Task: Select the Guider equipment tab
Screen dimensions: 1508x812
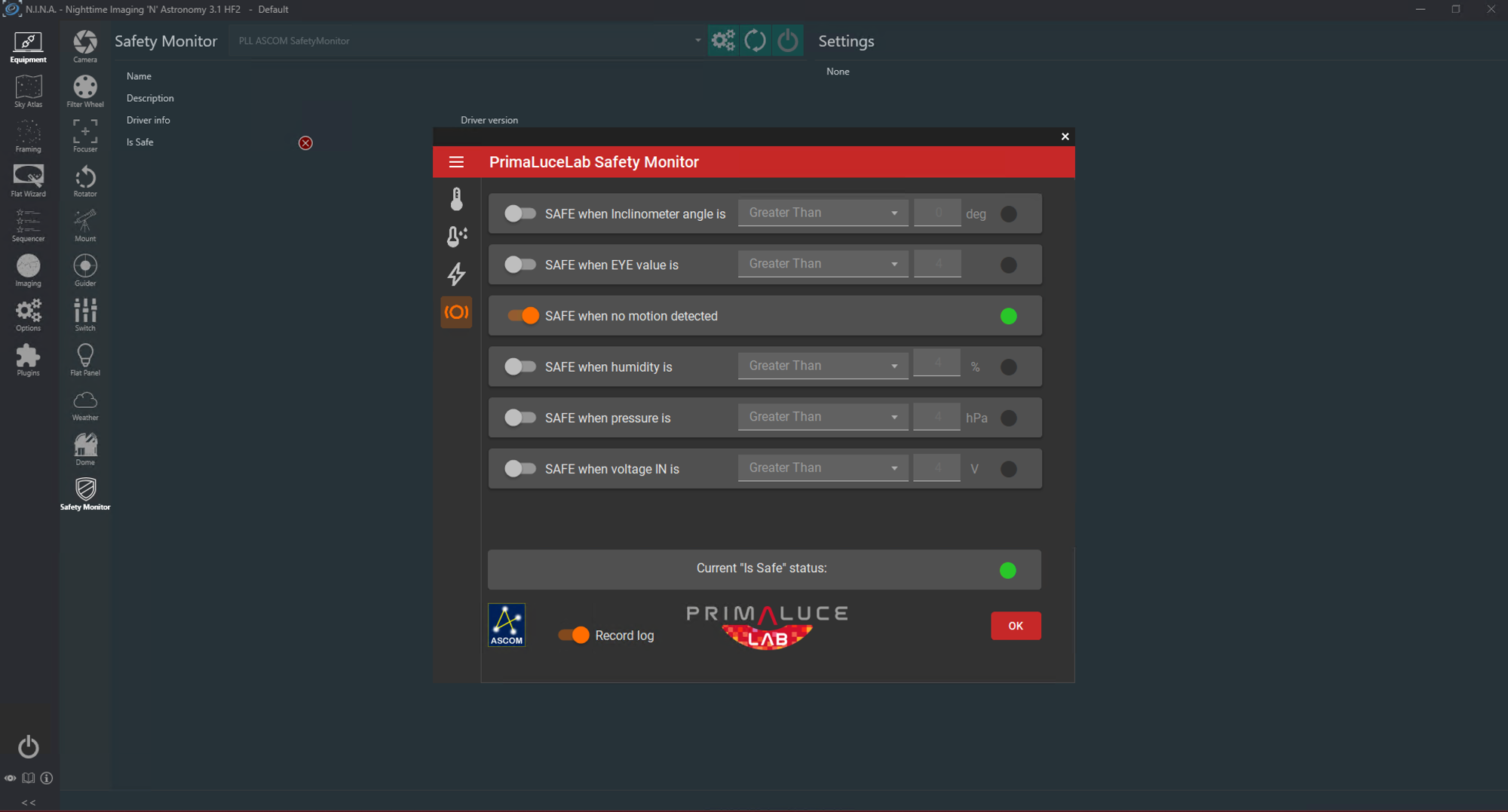Action: [85, 271]
